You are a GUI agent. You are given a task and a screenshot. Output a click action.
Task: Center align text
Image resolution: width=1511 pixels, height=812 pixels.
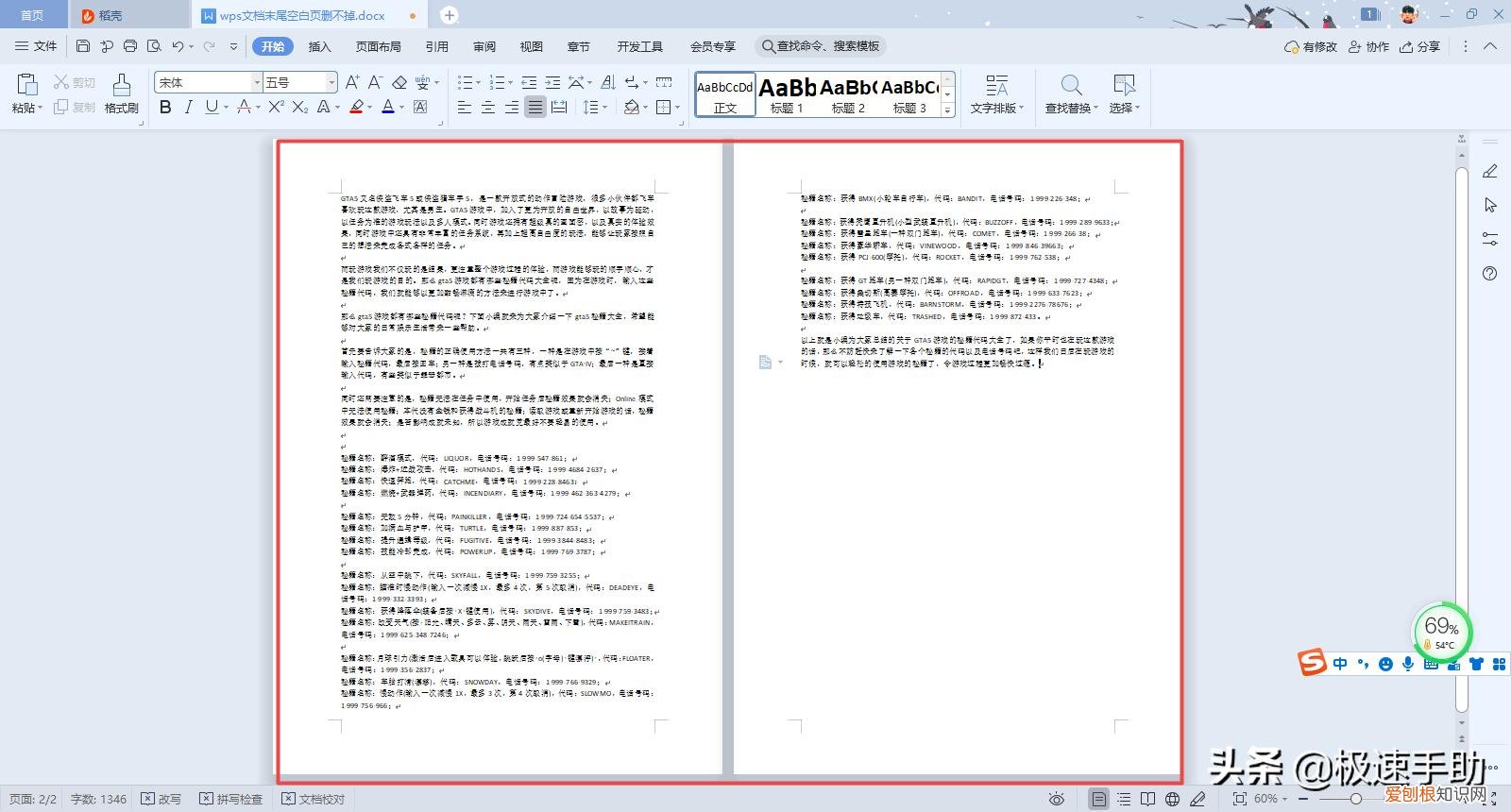(488, 107)
